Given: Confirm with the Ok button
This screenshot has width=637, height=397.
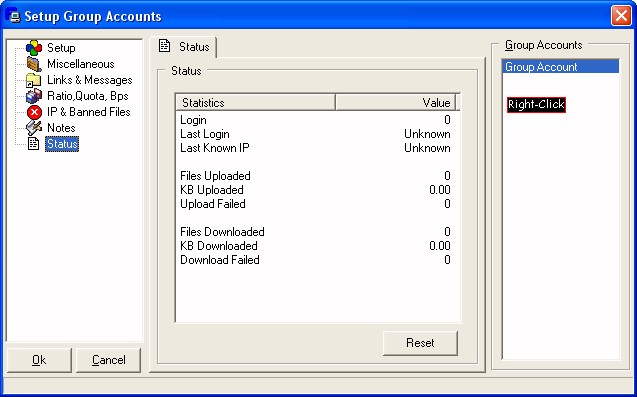Looking at the screenshot, I should (x=39, y=360).
